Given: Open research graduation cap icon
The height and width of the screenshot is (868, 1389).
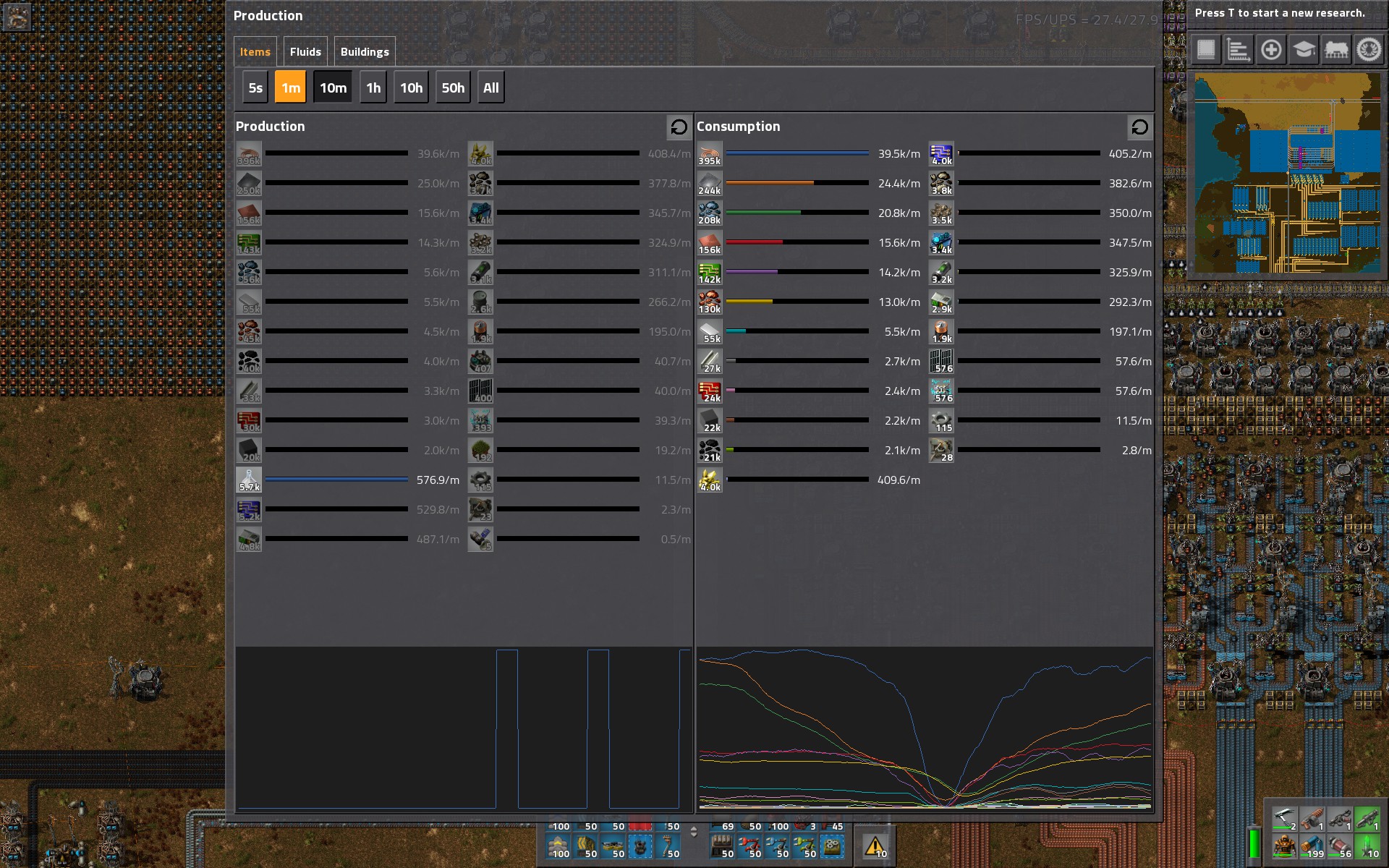Looking at the screenshot, I should pos(1304,50).
